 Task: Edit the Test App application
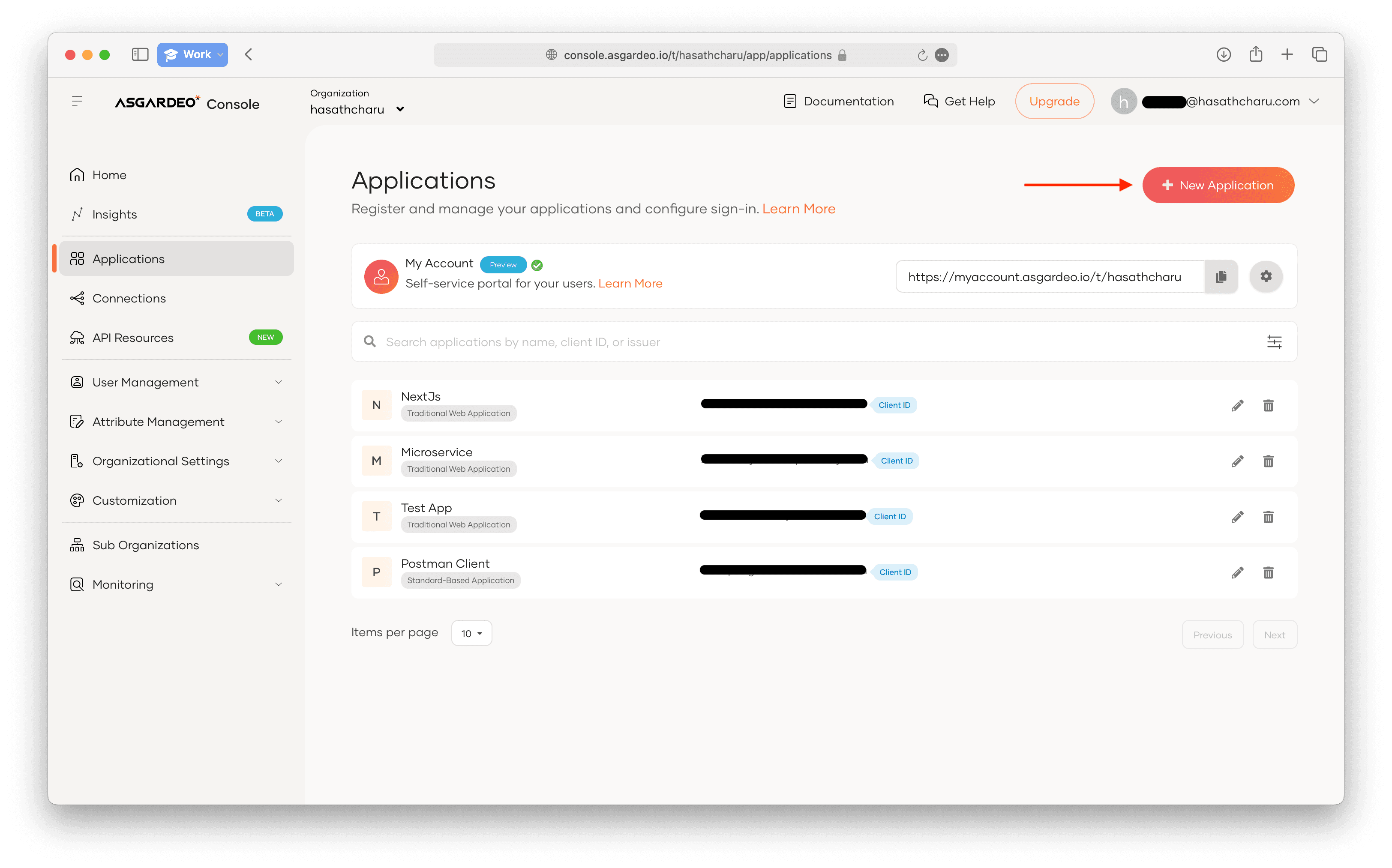(1238, 517)
